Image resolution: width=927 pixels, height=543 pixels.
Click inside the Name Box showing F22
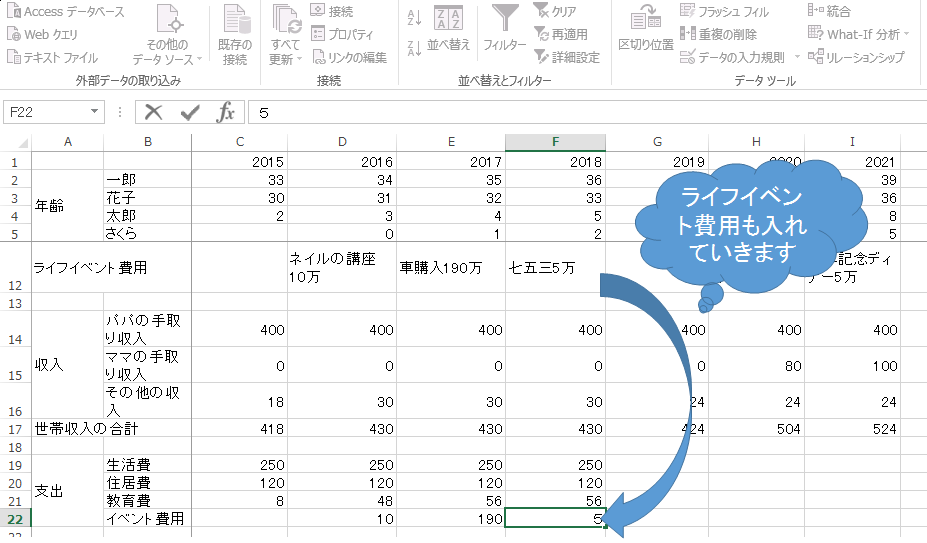coord(44,112)
